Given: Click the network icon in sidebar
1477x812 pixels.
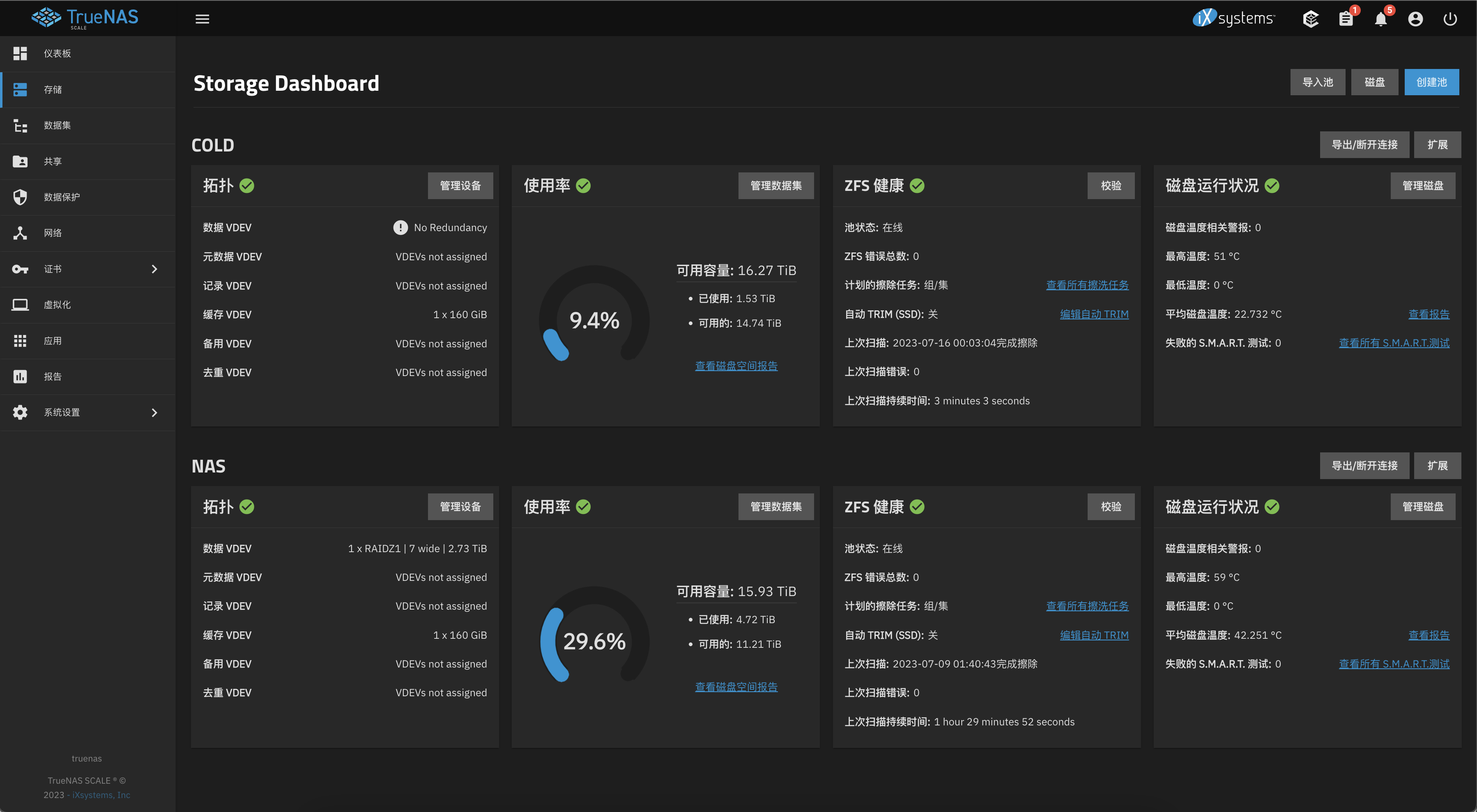Looking at the screenshot, I should coord(20,233).
